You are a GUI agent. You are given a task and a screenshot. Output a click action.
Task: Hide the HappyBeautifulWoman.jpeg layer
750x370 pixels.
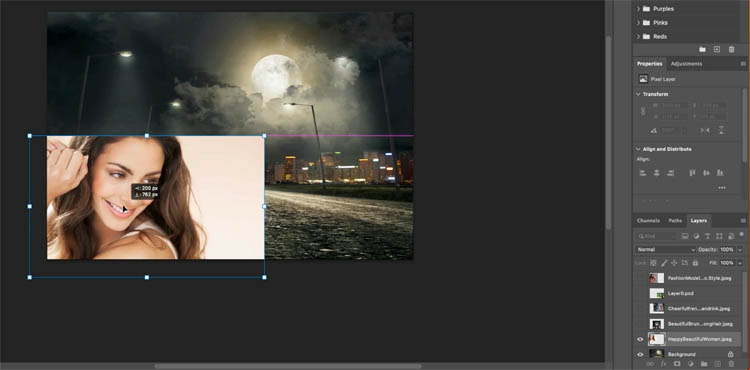click(x=640, y=339)
